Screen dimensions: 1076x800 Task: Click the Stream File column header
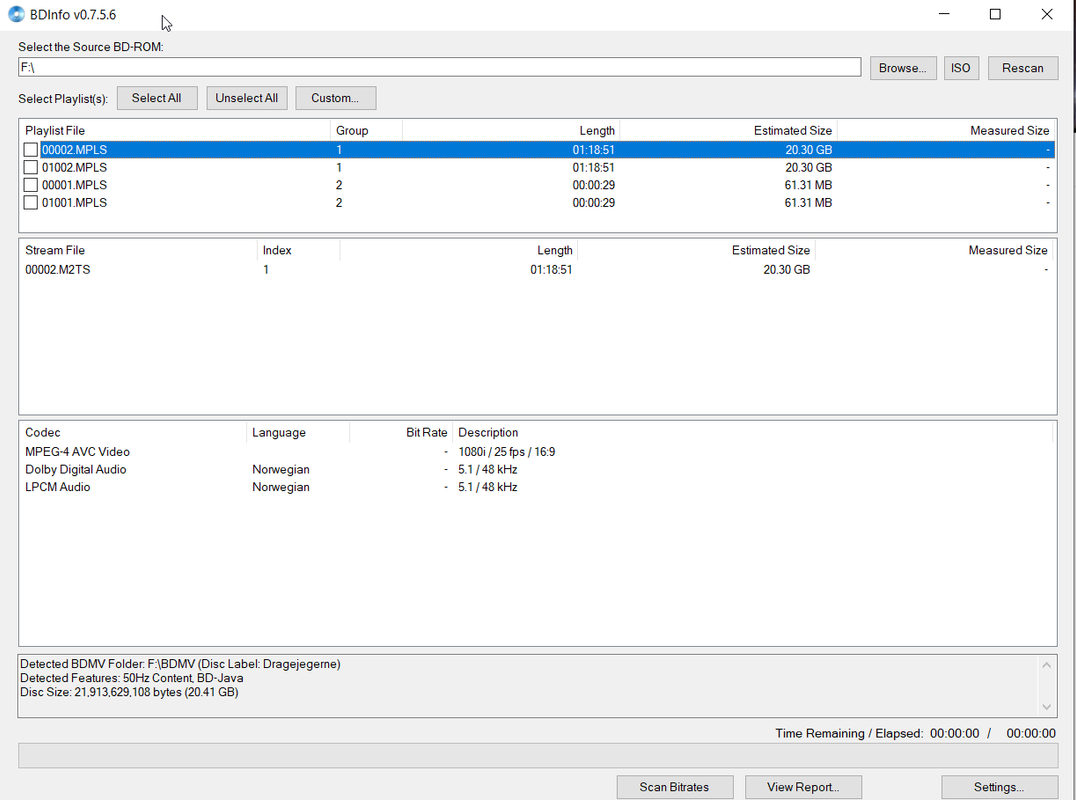(x=138, y=250)
